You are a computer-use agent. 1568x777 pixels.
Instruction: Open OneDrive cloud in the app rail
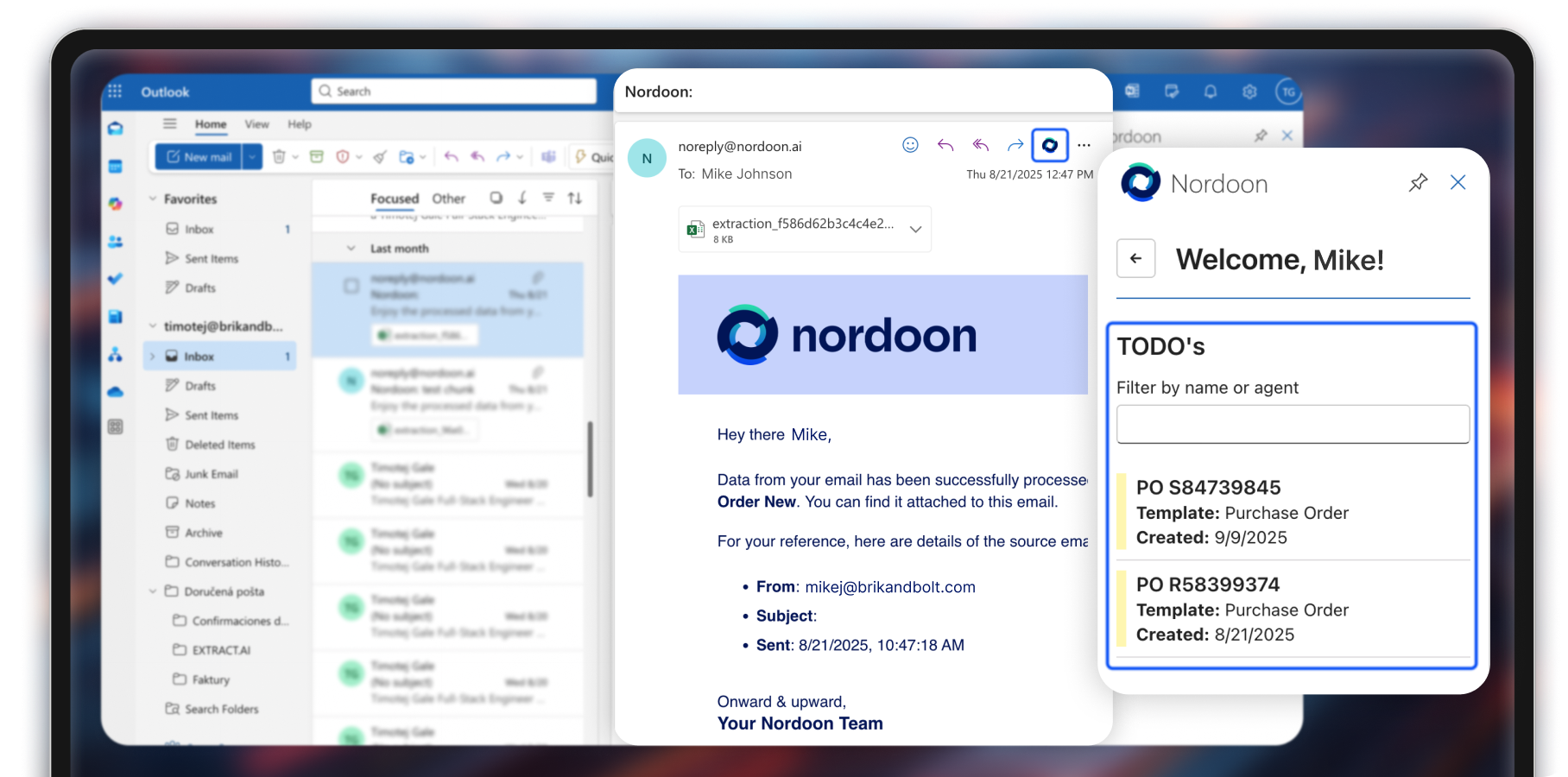pos(115,392)
